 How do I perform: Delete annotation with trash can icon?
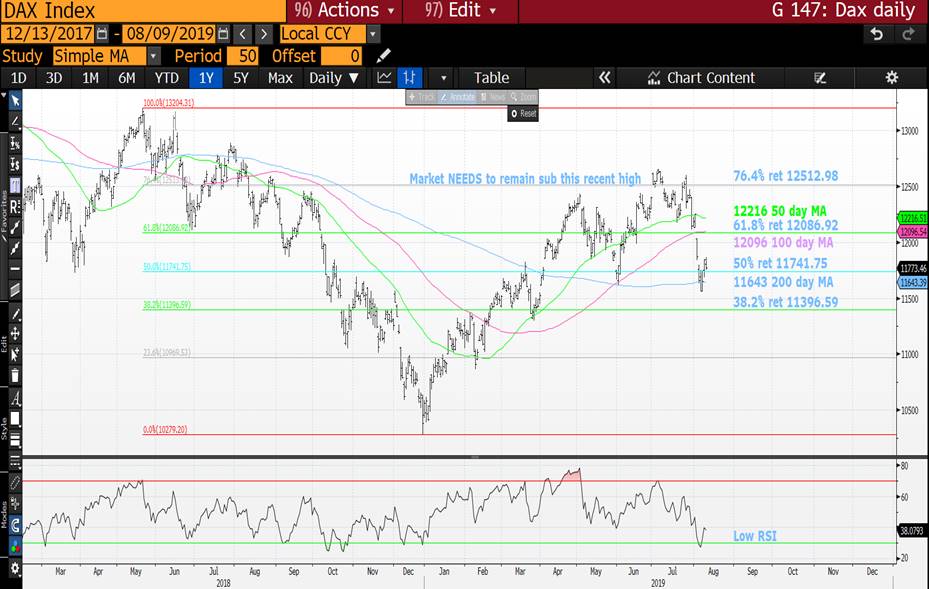click(x=15, y=376)
